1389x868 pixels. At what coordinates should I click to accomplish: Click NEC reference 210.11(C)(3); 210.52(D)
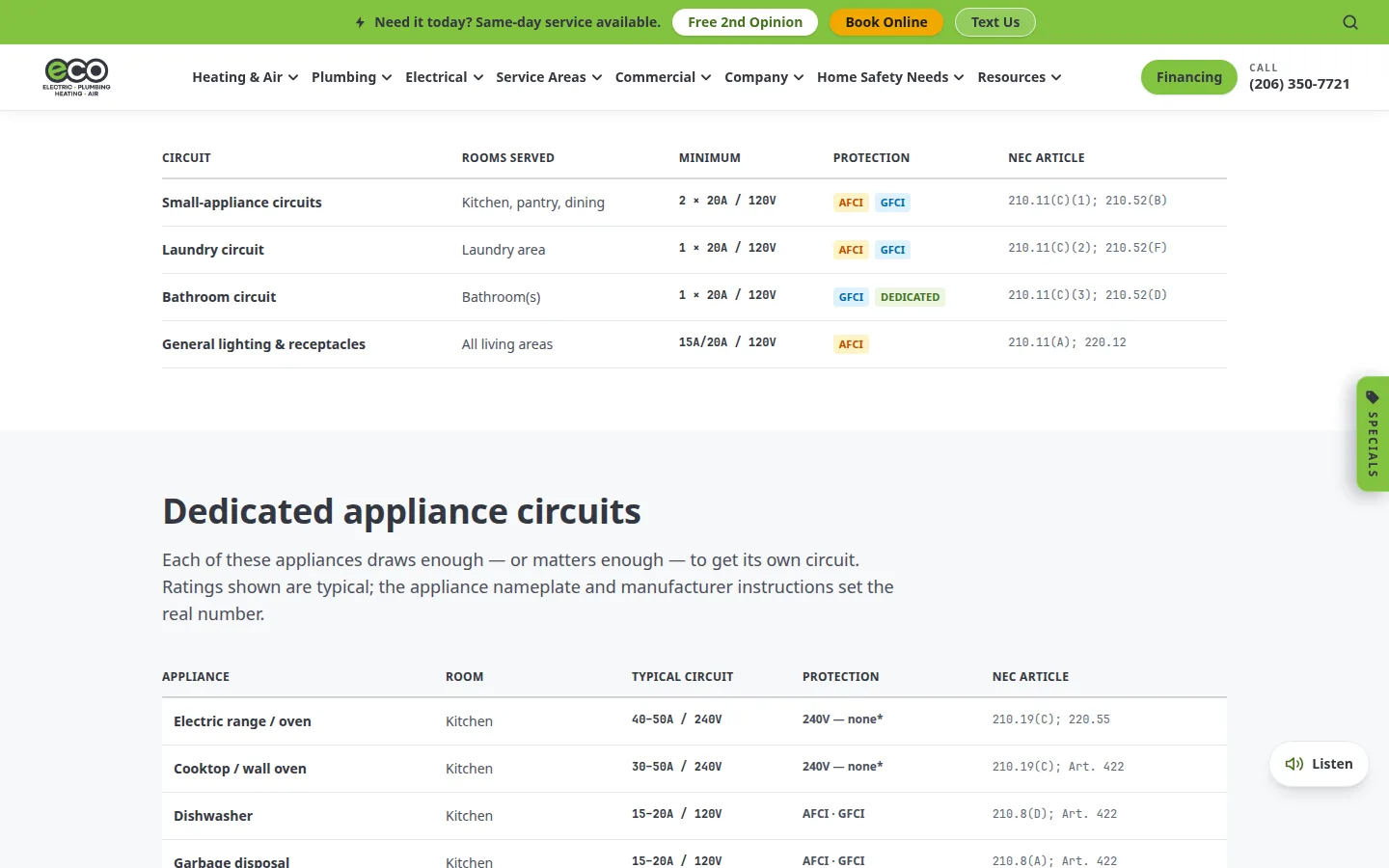[x=1087, y=295]
